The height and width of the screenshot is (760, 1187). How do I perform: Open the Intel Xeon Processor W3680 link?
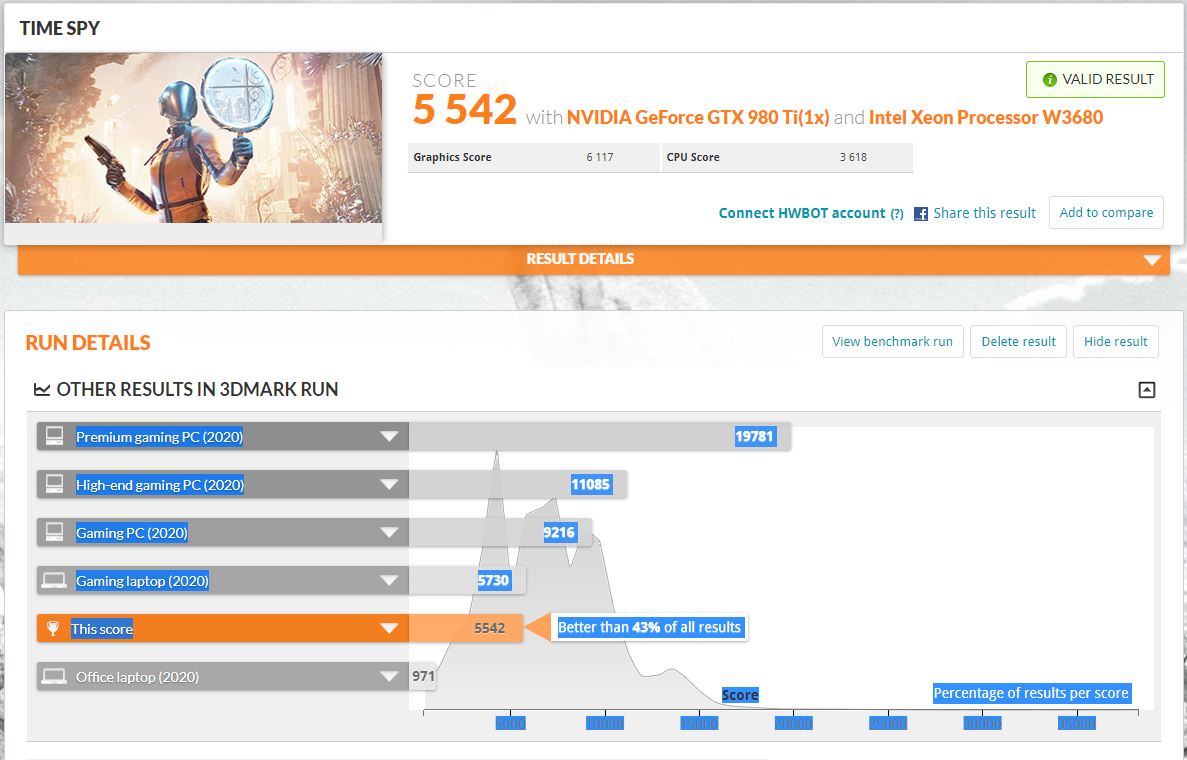pos(986,117)
